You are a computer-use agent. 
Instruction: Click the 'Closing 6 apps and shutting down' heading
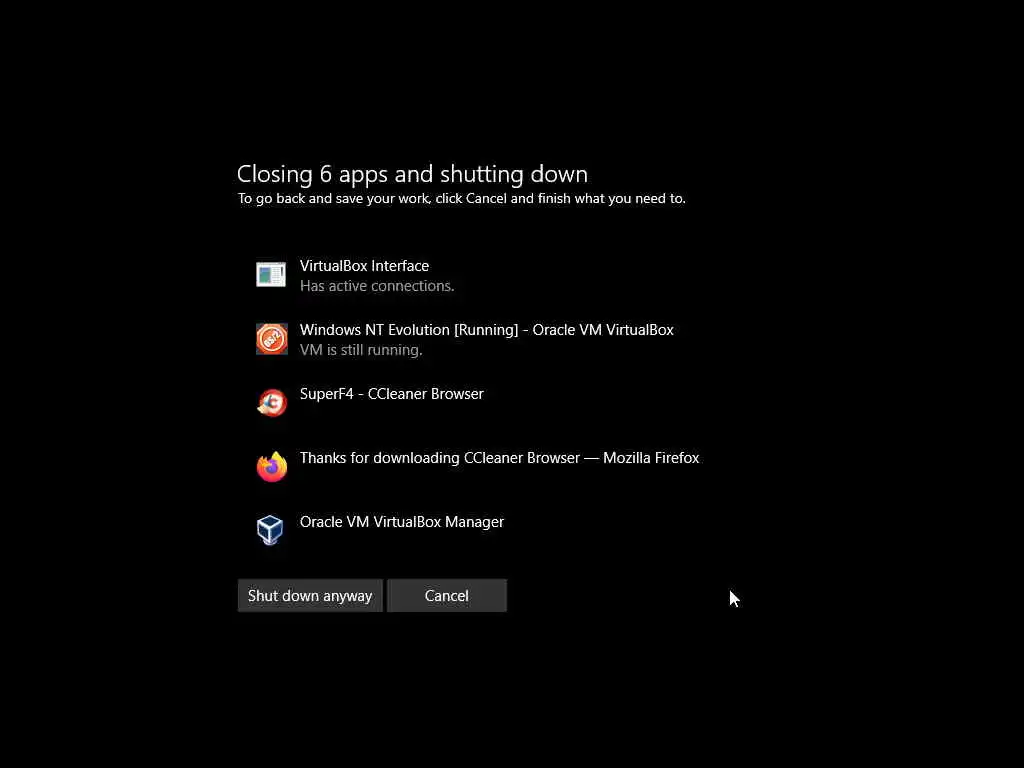tap(412, 174)
